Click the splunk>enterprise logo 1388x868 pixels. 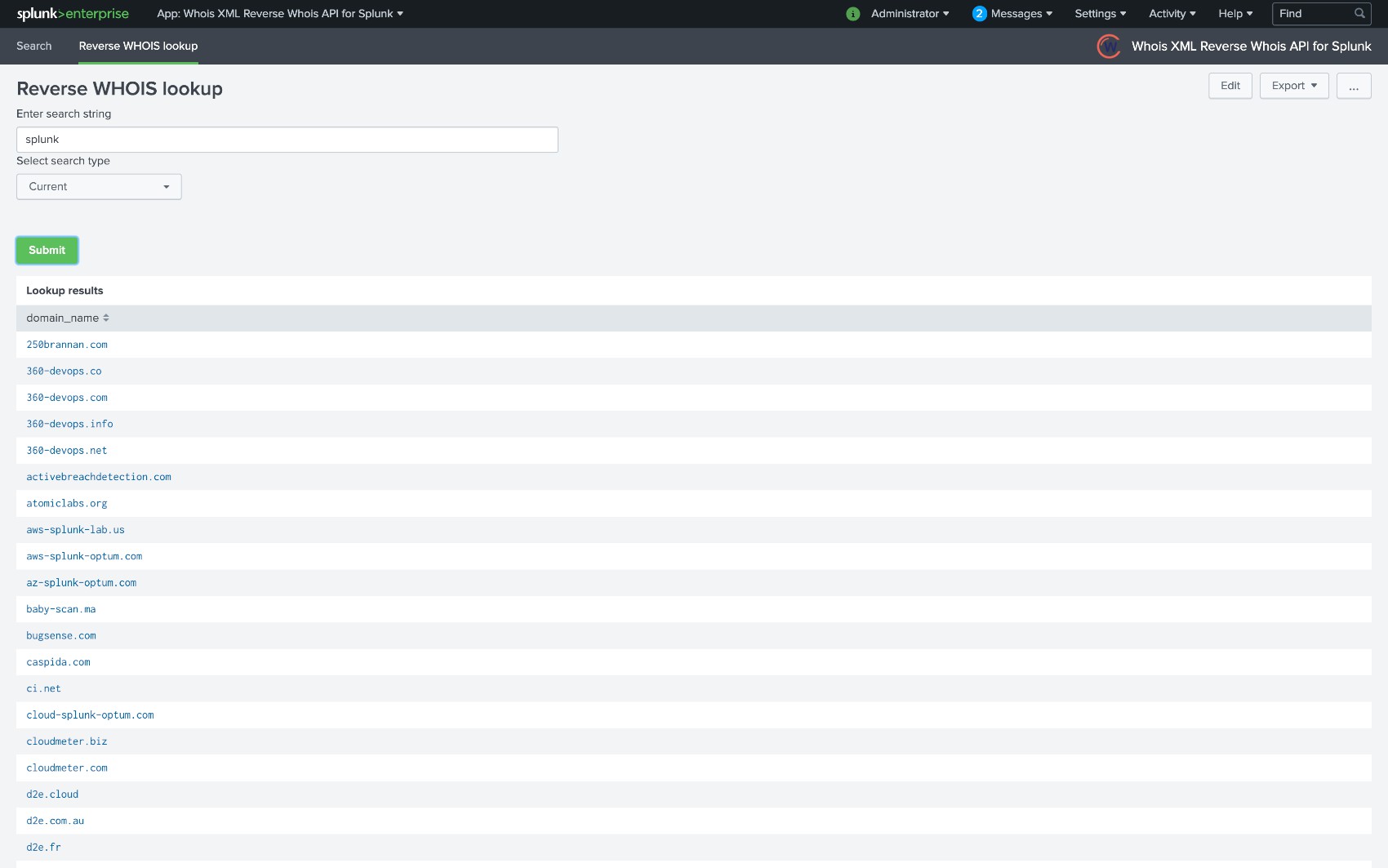[73, 14]
